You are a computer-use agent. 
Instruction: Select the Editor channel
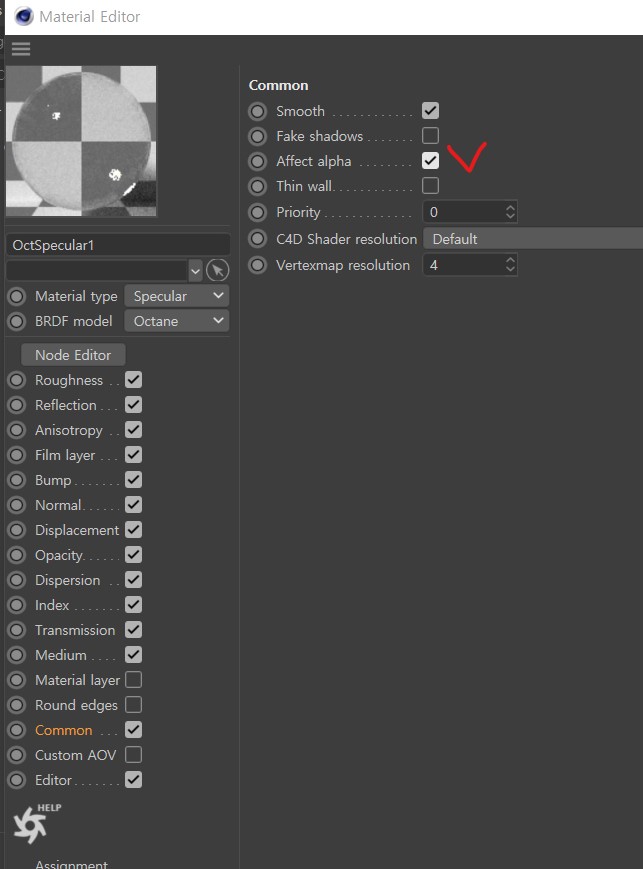click(53, 780)
